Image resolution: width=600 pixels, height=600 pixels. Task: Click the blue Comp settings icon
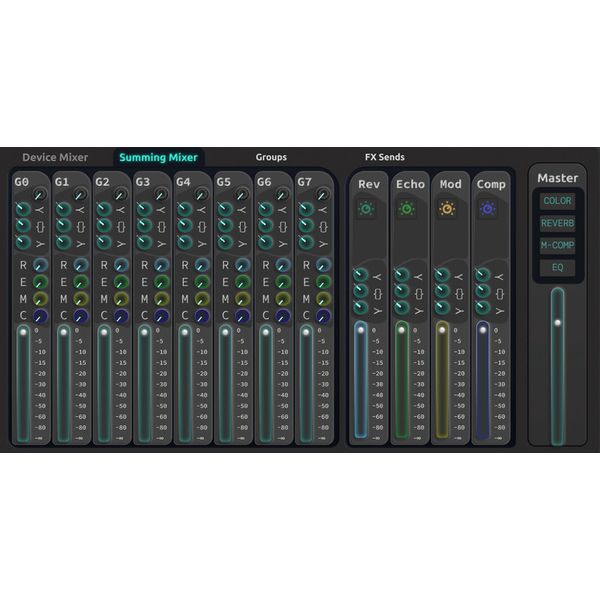[x=489, y=209]
